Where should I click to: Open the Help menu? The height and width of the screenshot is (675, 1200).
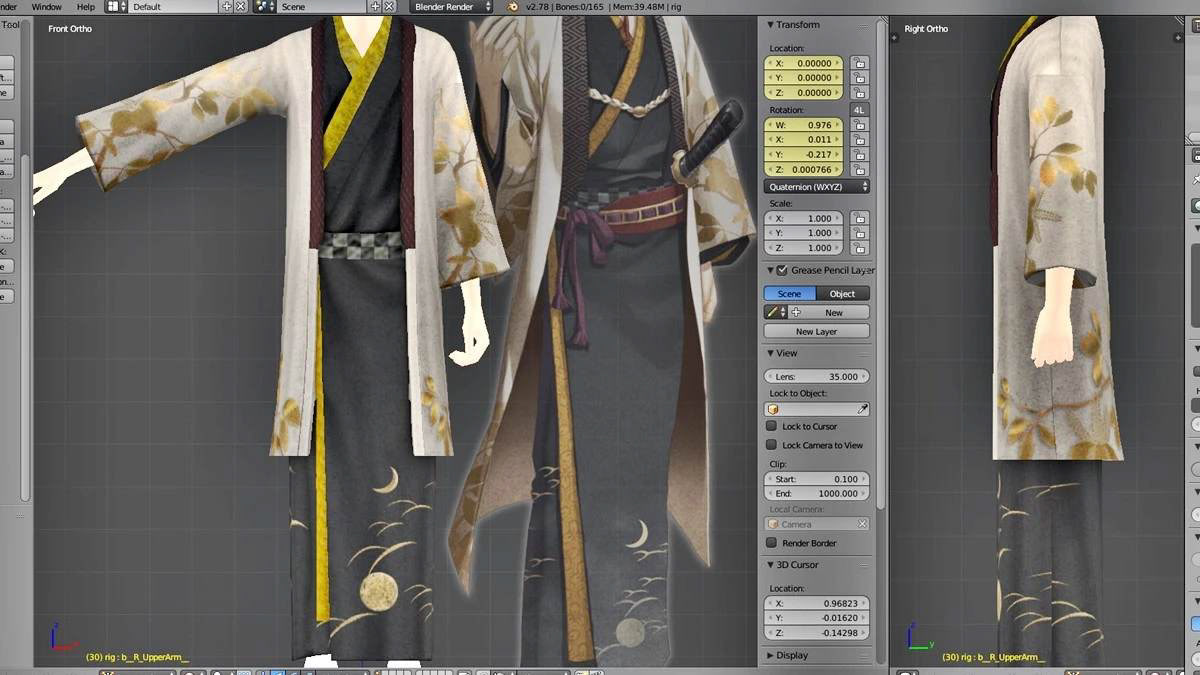(x=86, y=7)
